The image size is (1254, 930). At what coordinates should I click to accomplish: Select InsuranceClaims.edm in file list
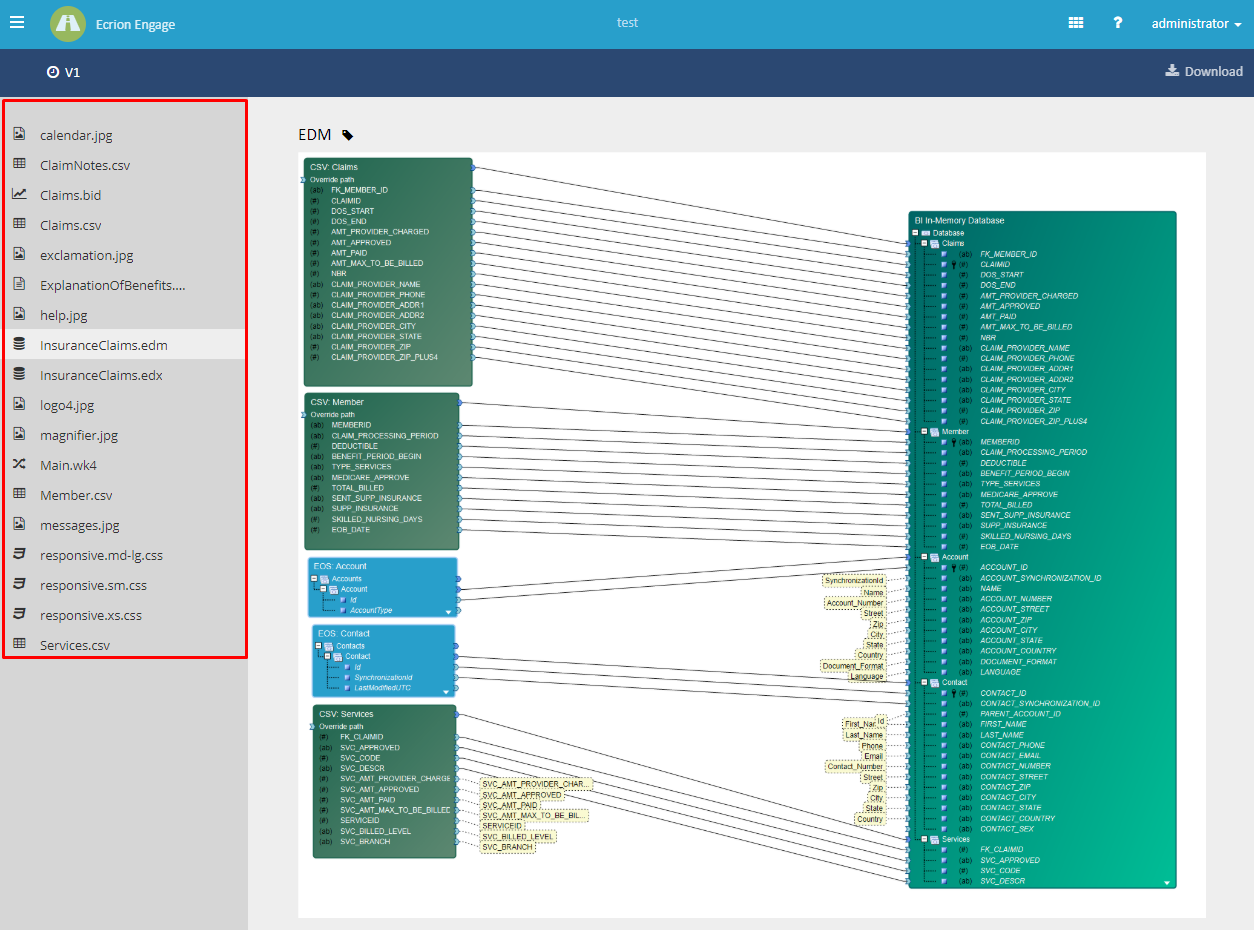(103, 345)
